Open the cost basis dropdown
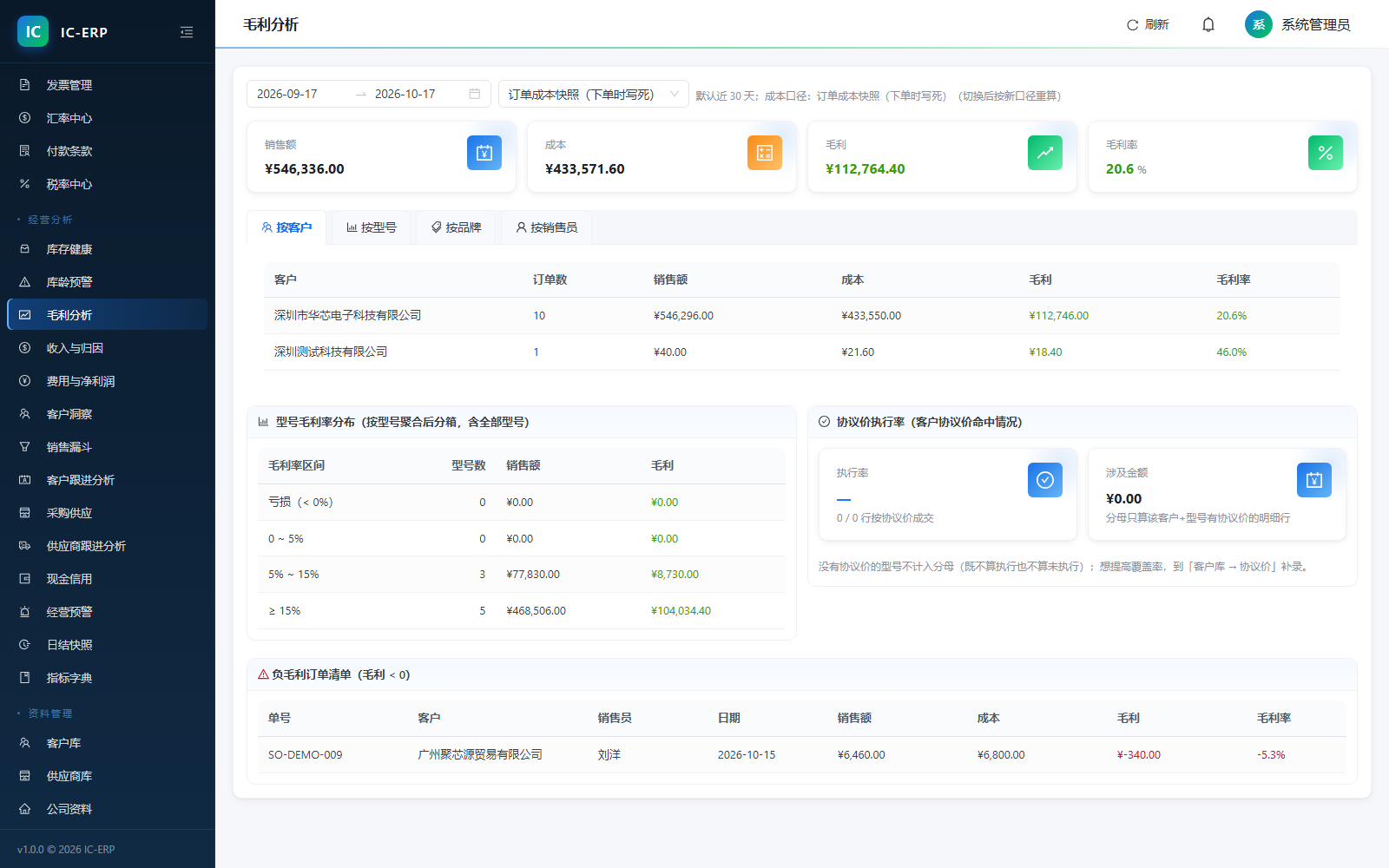The width and height of the screenshot is (1389, 868). point(594,94)
